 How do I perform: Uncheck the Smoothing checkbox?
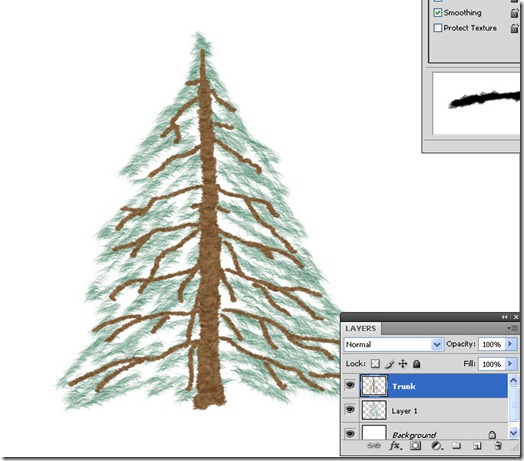[x=437, y=13]
